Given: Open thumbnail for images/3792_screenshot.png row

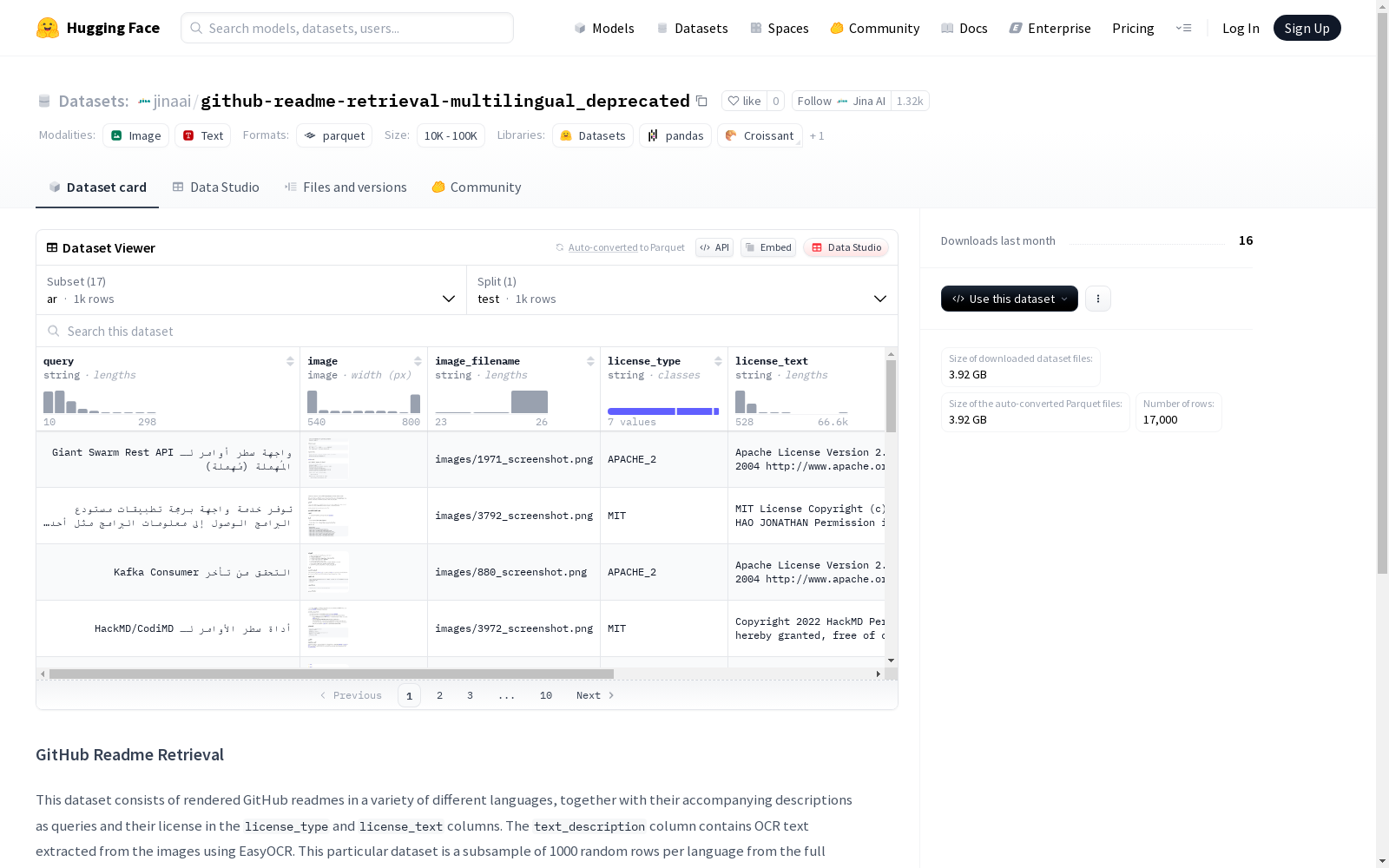Looking at the screenshot, I should 328,516.
